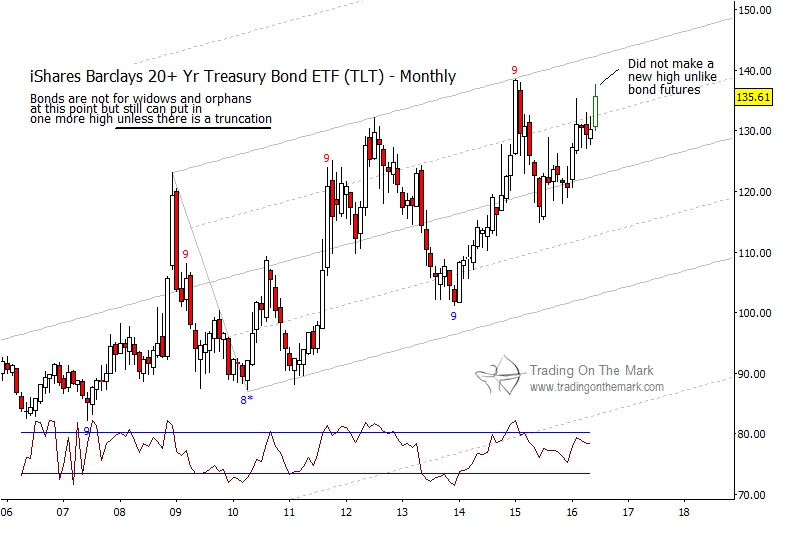791x534 pixels.
Task: Select the 13 year label on time axis
Action: point(402,512)
